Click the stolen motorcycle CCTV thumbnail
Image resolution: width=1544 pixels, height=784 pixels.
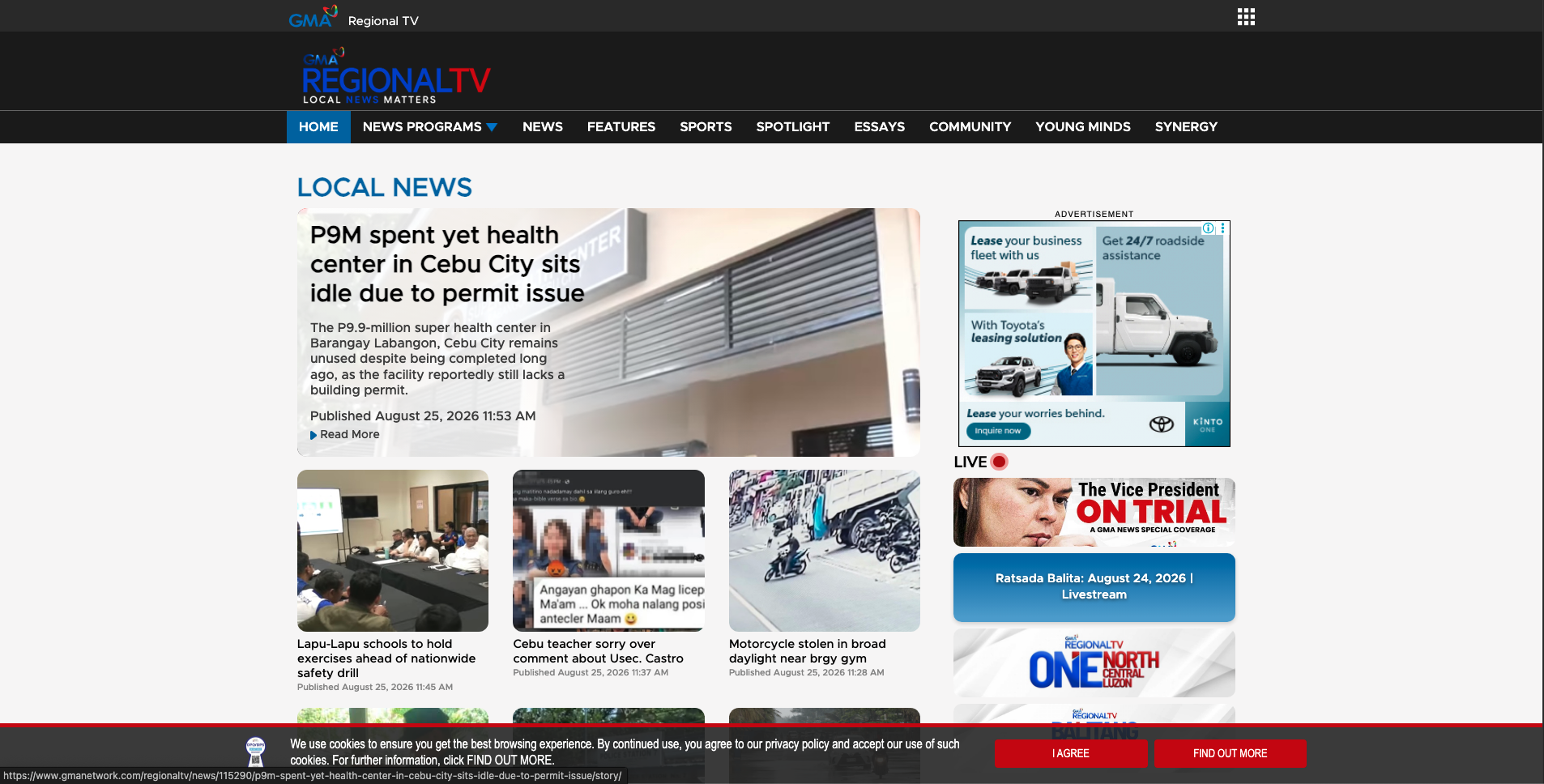[825, 551]
